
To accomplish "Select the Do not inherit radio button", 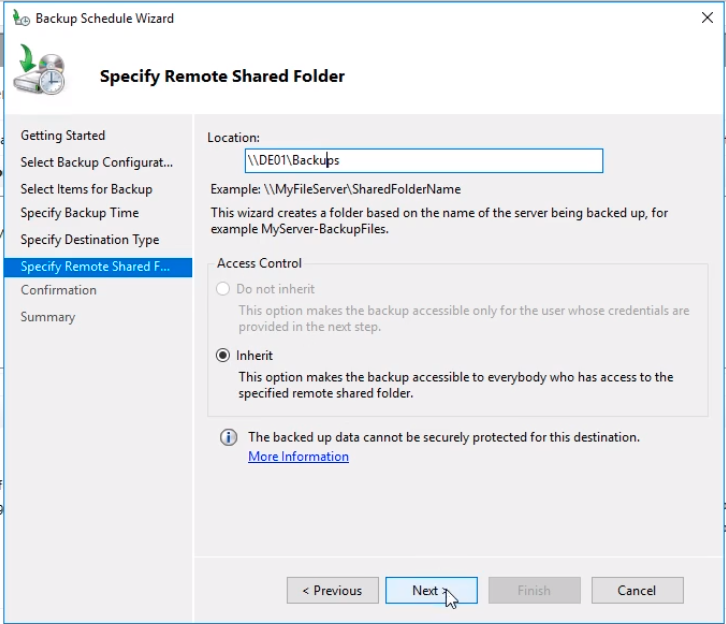I will point(223,289).
